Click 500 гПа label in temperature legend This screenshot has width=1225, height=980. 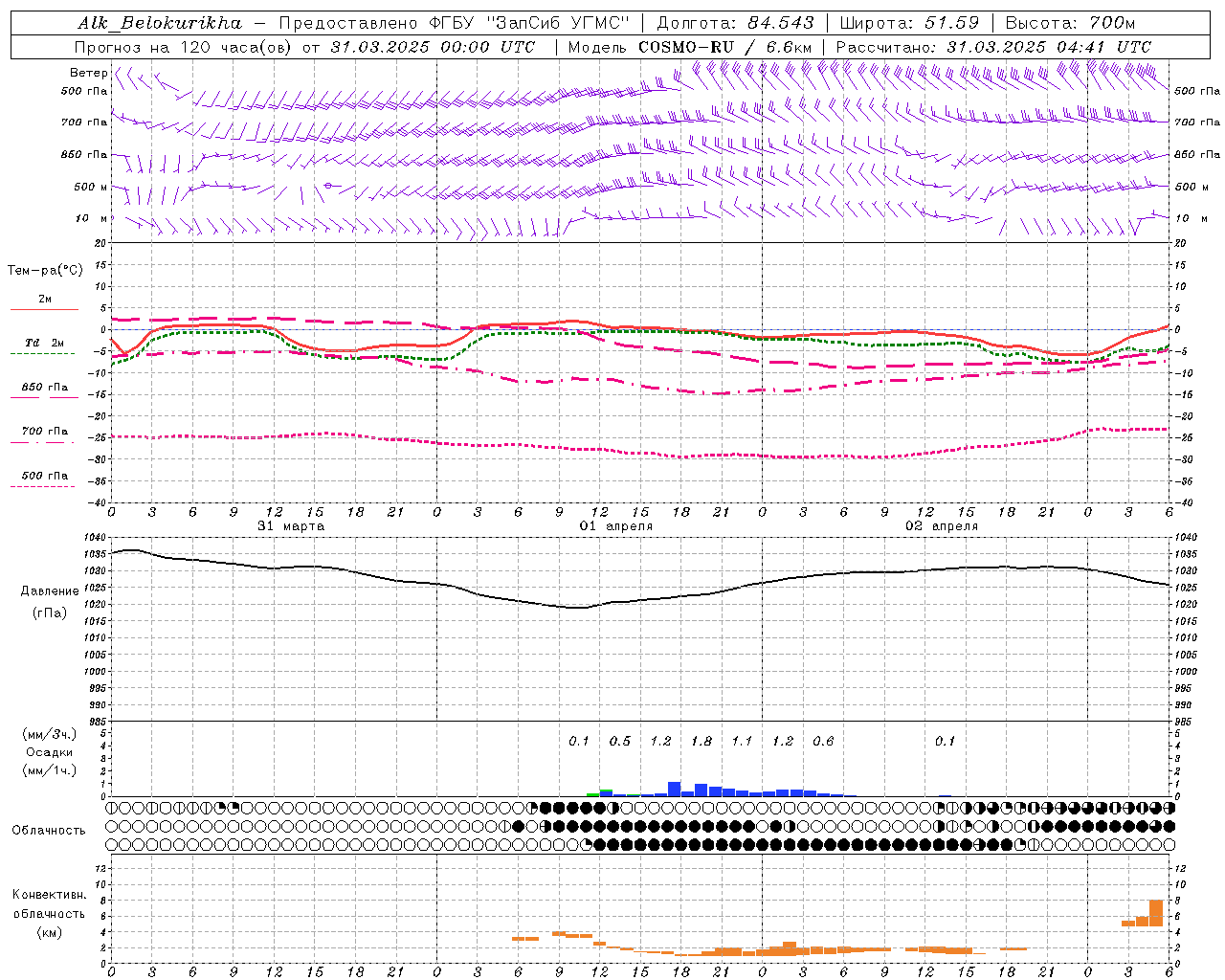(x=44, y=476)
